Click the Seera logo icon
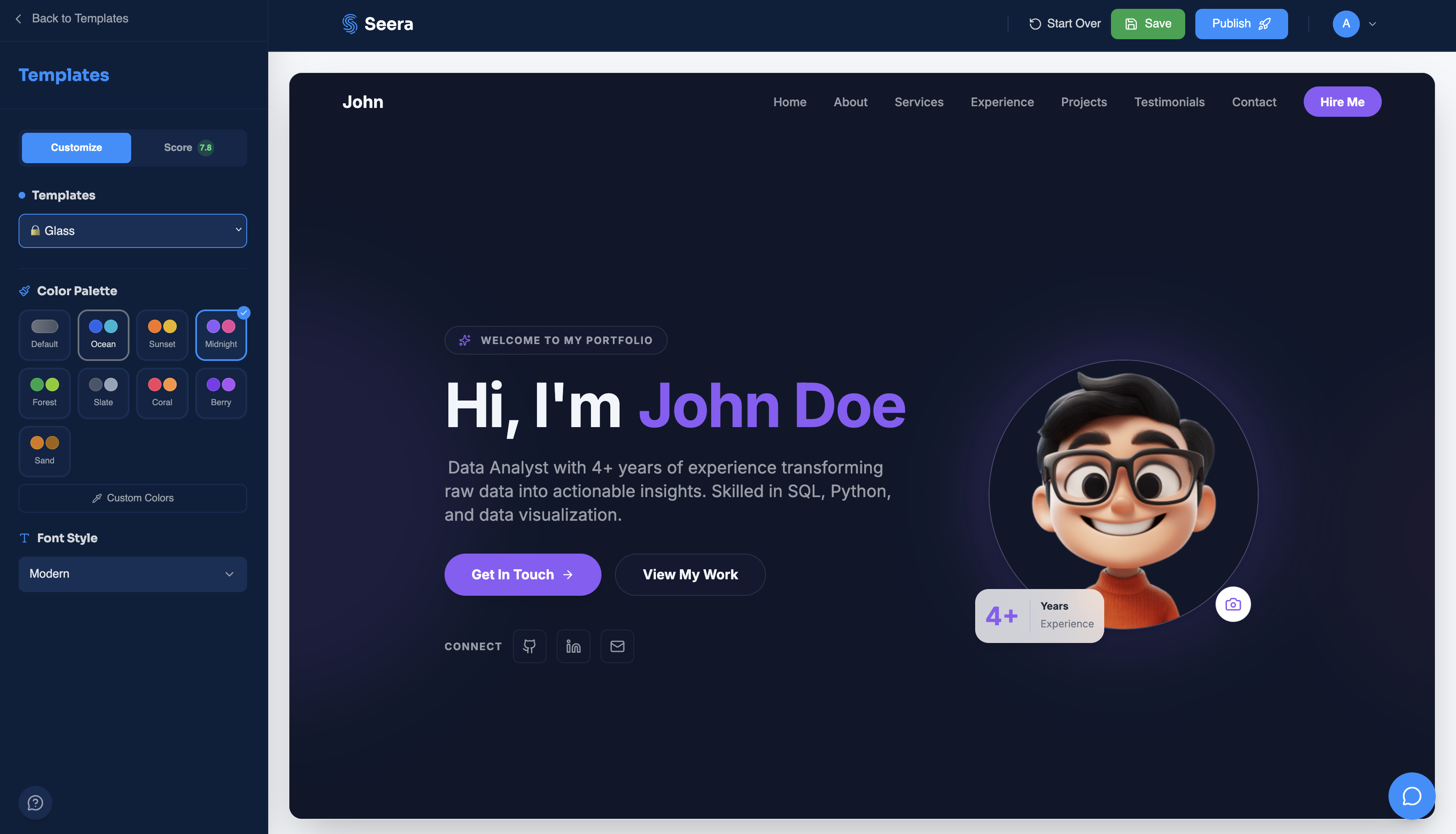Viewport: 1456px width, 834px height. point(350,24)
